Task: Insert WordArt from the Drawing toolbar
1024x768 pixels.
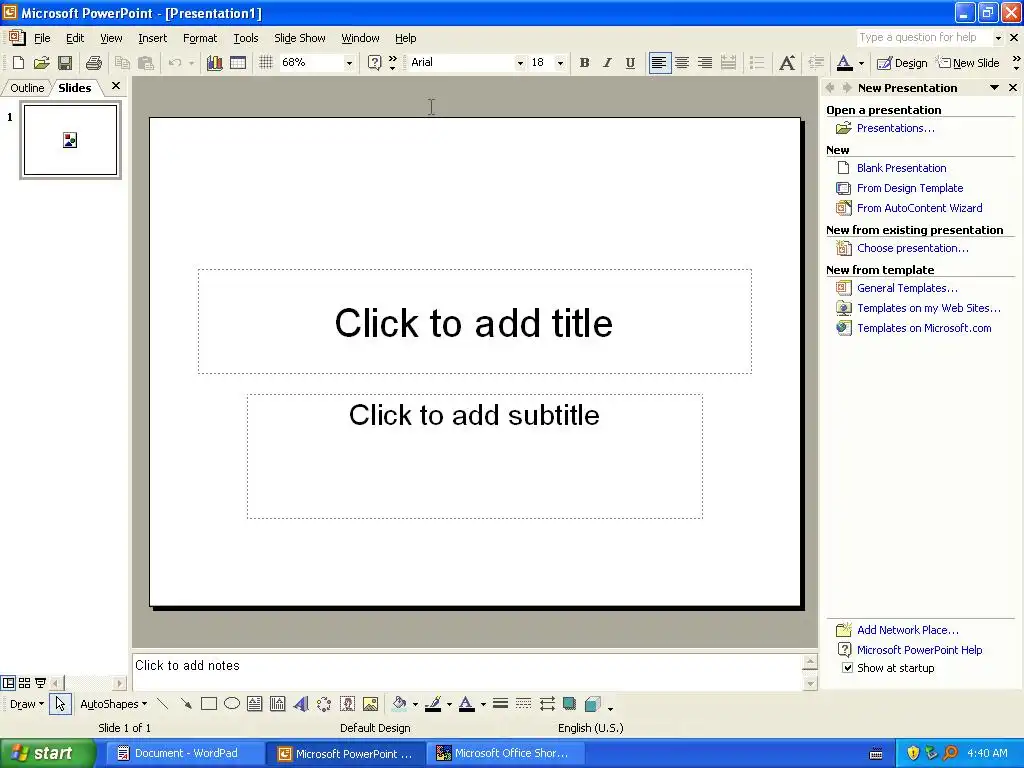Action: (300, 704)
